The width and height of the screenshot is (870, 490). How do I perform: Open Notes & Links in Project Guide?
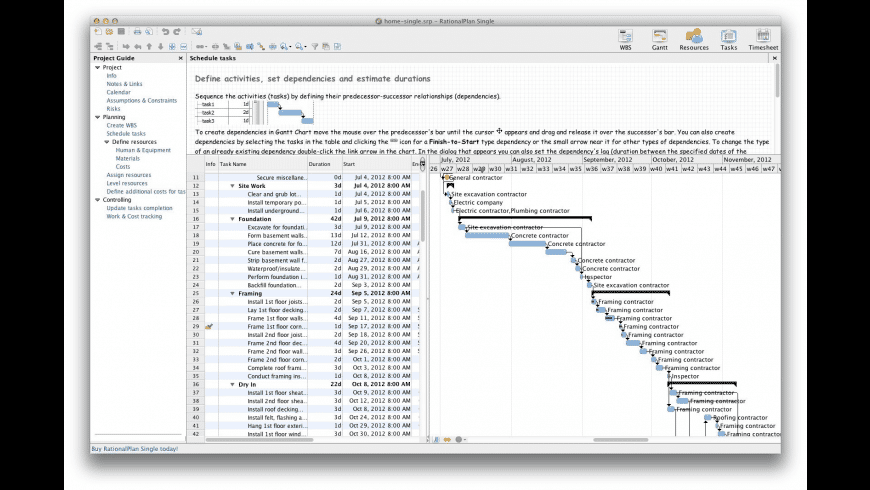click(x=124, y=84)
